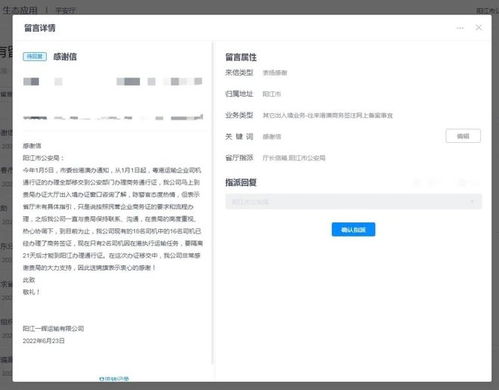The width and height of the screenshot is (499, 390).
Task: Click the company signature 阳江一辉运输有限公司
Action: pyautogui.click(x=53, y=329)
